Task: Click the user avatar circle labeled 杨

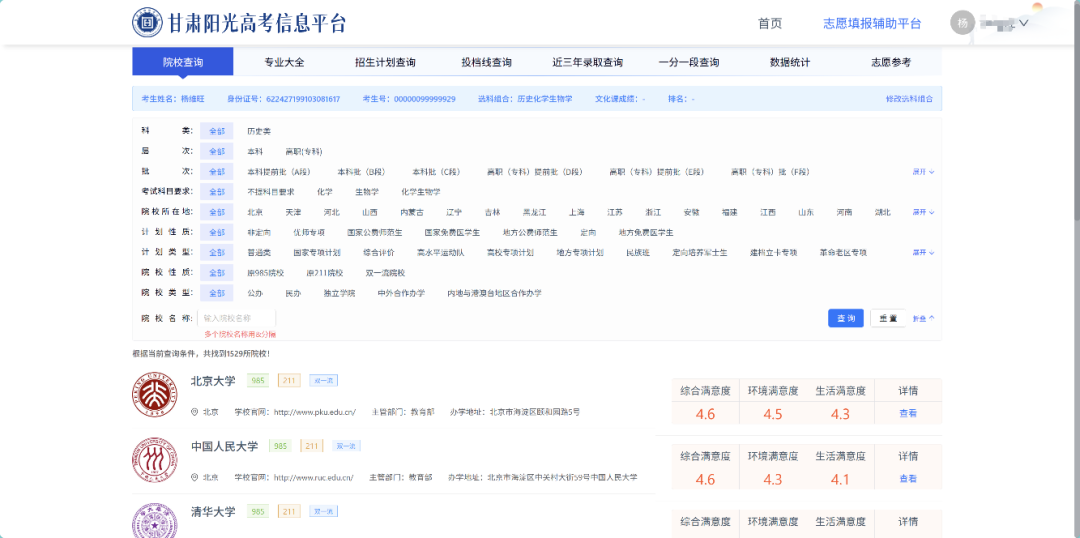Action: click(962, 23)
